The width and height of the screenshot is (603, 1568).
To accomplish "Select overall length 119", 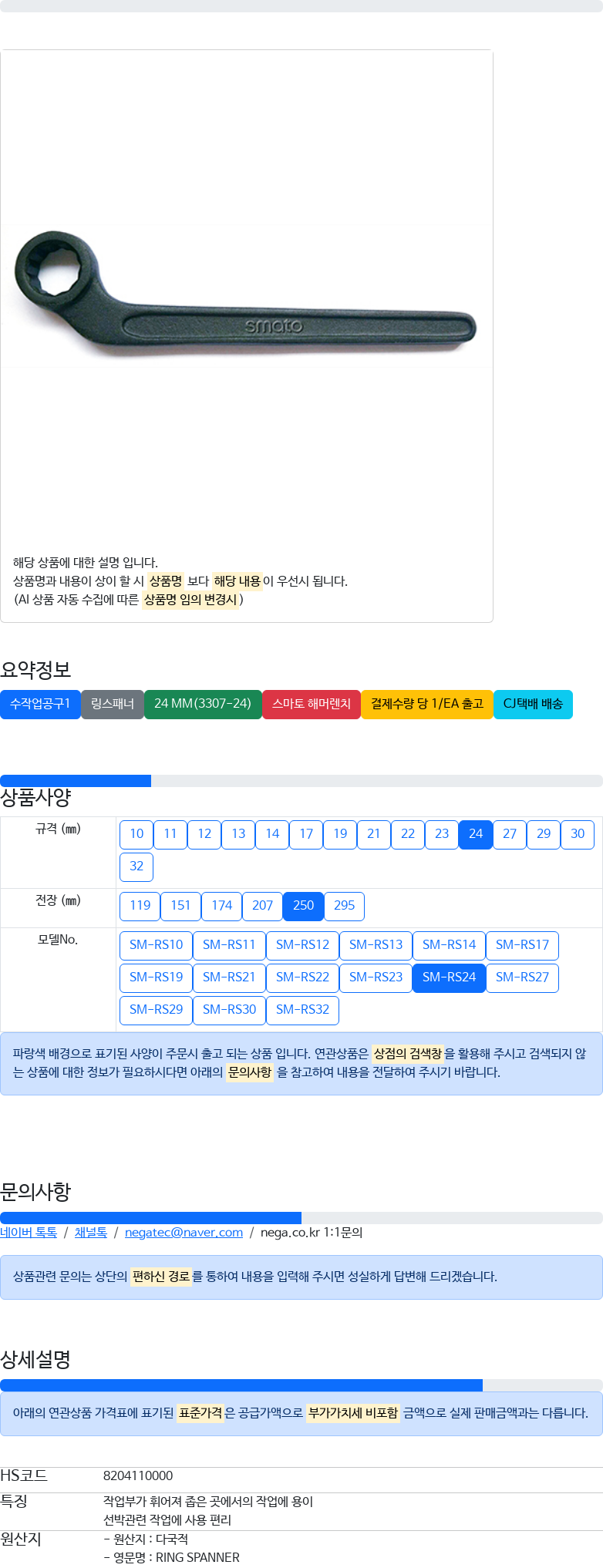I will (x=140, y=906).
